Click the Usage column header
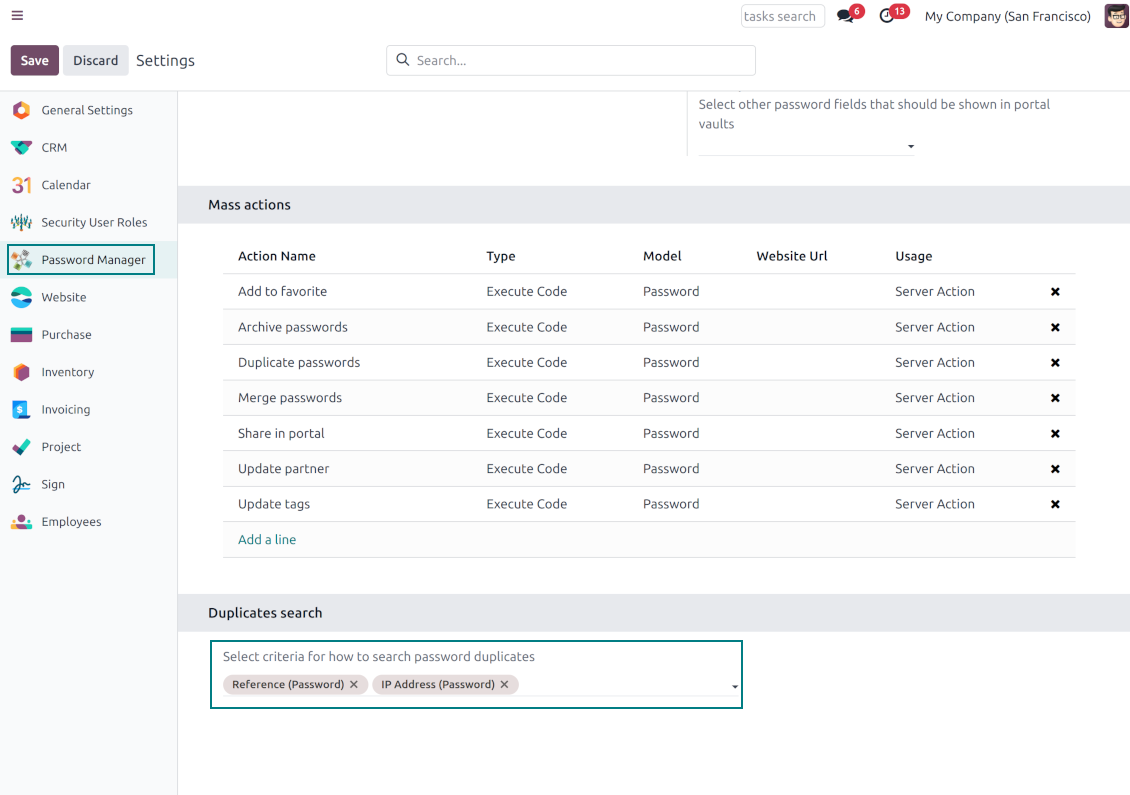 (x=914, y=257)
